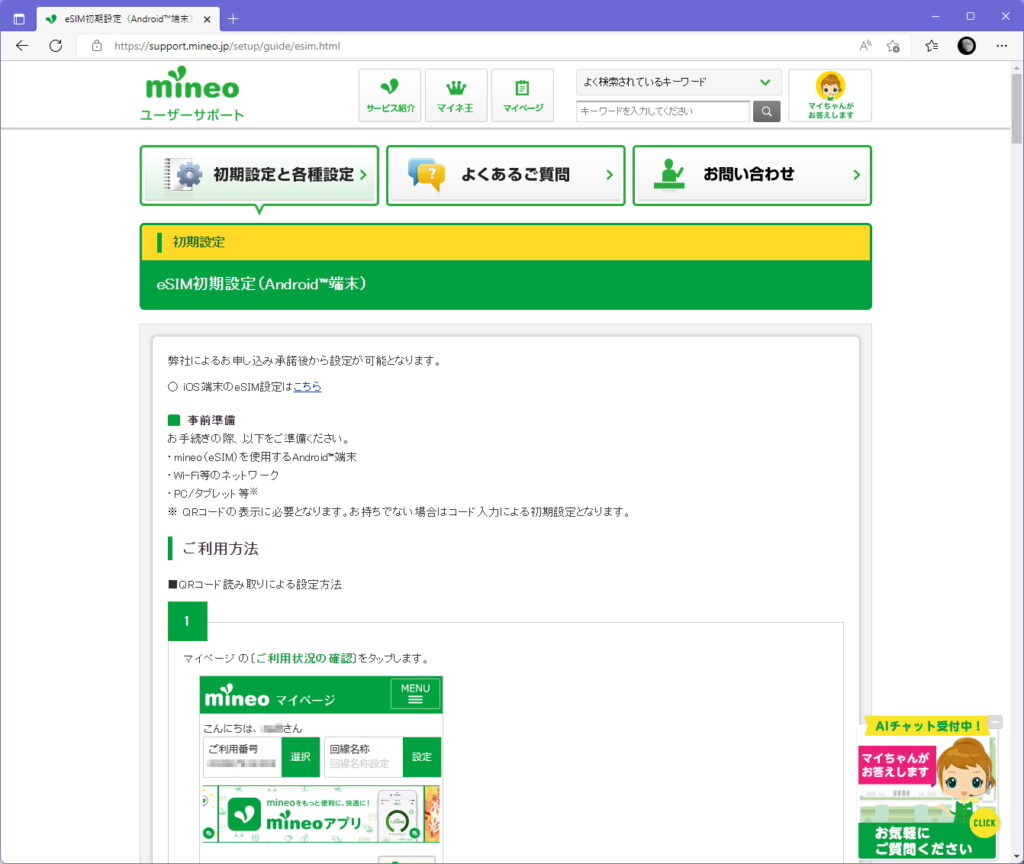Click the MENU button in the mineo マイページ image
The height and width of the screenshot is (864, 1024).
[x=415, y=694]
